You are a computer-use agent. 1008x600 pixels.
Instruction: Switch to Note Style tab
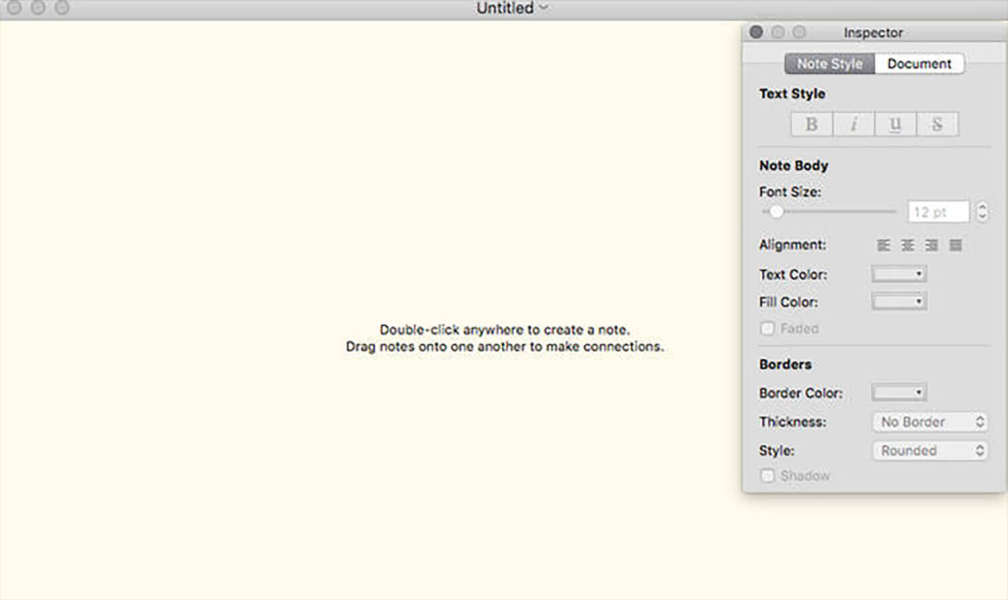(829, 64)
